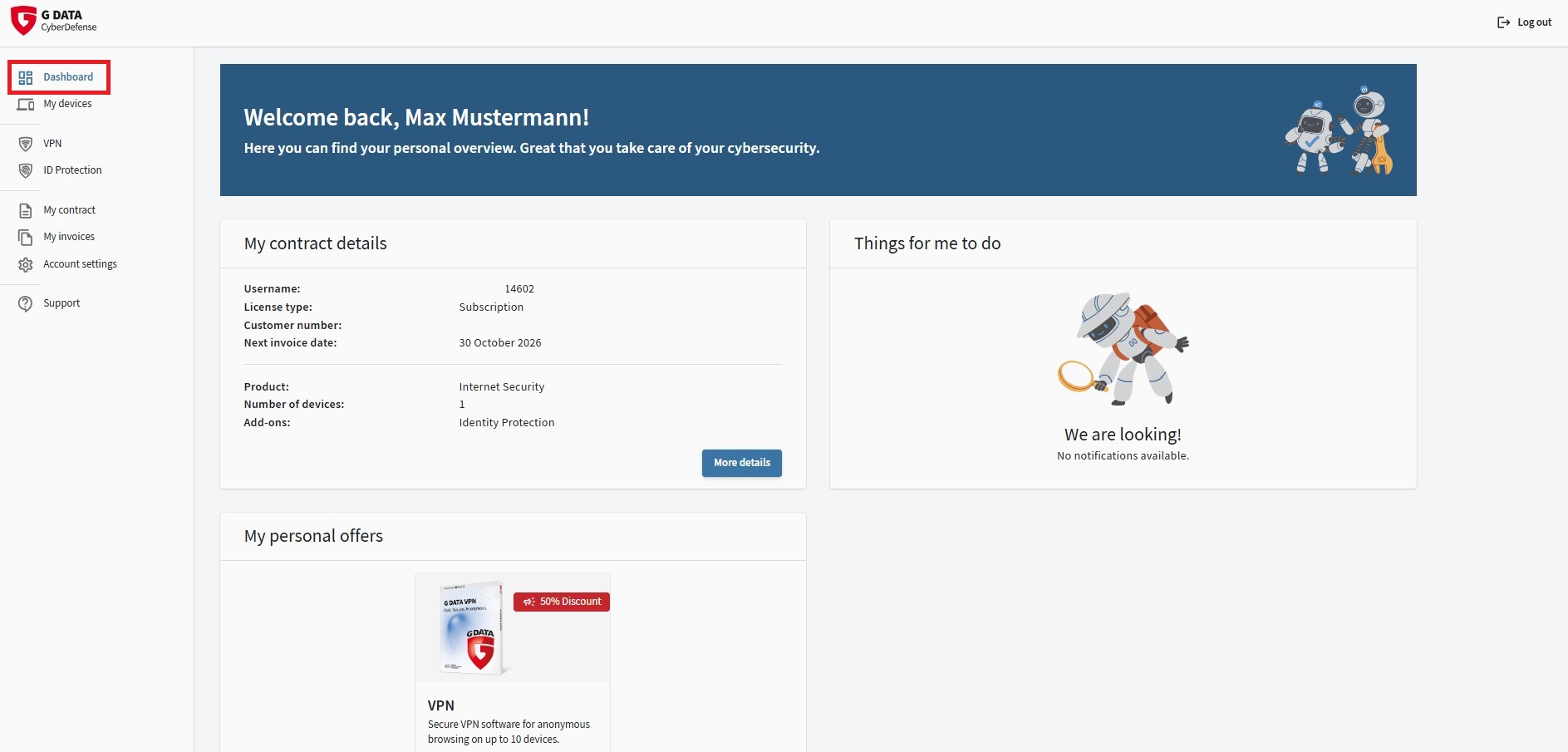Screen dimensions: 1568x752
Task: Click the Account settings gear icon
Action: pos(26,264)
